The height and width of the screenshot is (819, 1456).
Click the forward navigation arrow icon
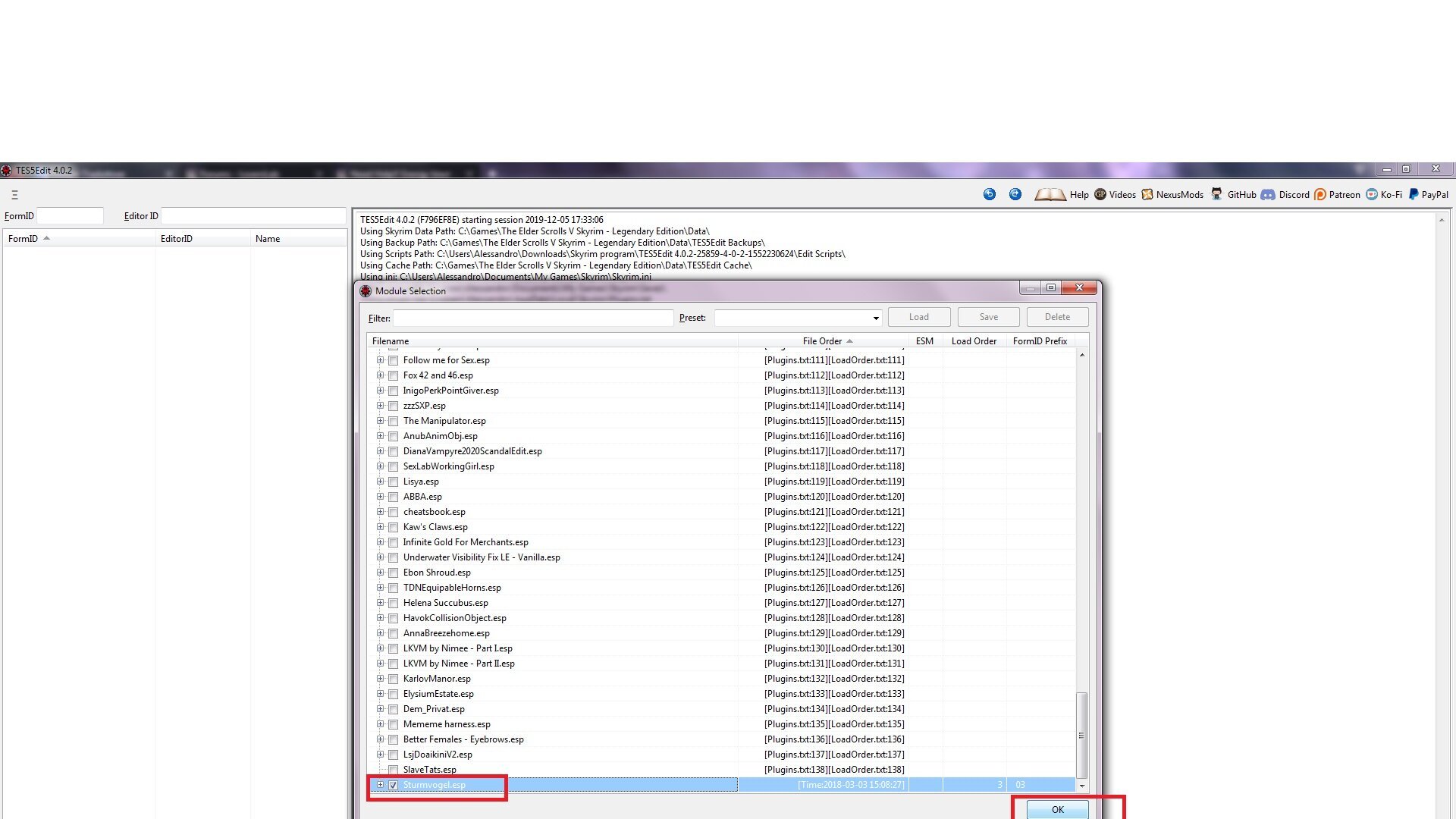point(1015,194)
